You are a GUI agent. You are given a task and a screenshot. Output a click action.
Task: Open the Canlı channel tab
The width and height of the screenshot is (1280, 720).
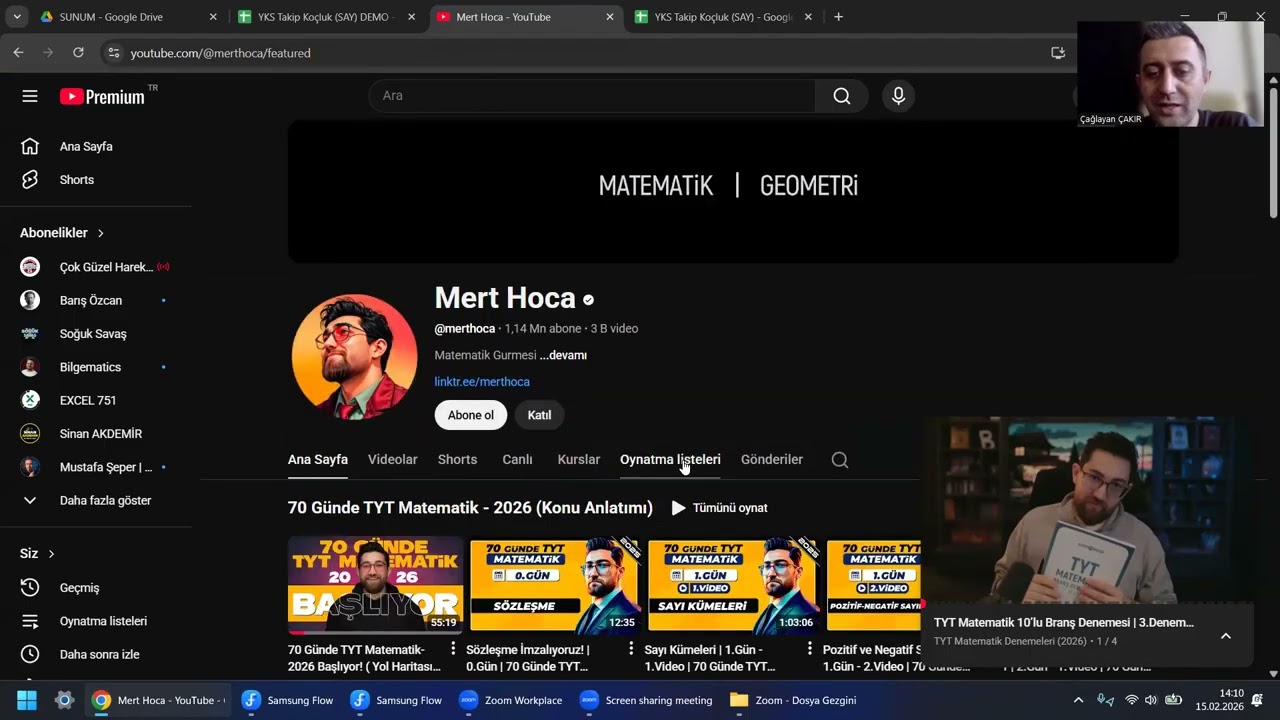click(x=517, y=460)
